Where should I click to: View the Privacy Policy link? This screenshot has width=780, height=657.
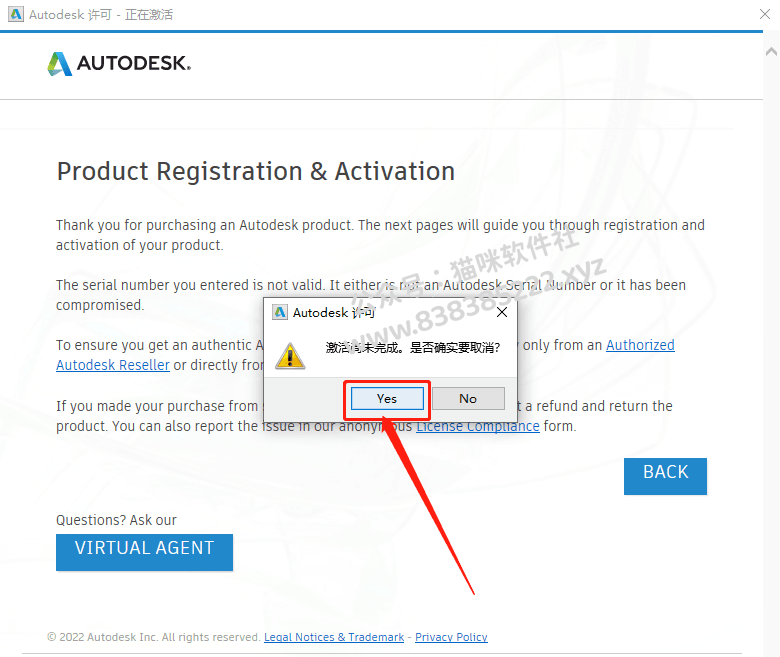(x=451, y=637)
